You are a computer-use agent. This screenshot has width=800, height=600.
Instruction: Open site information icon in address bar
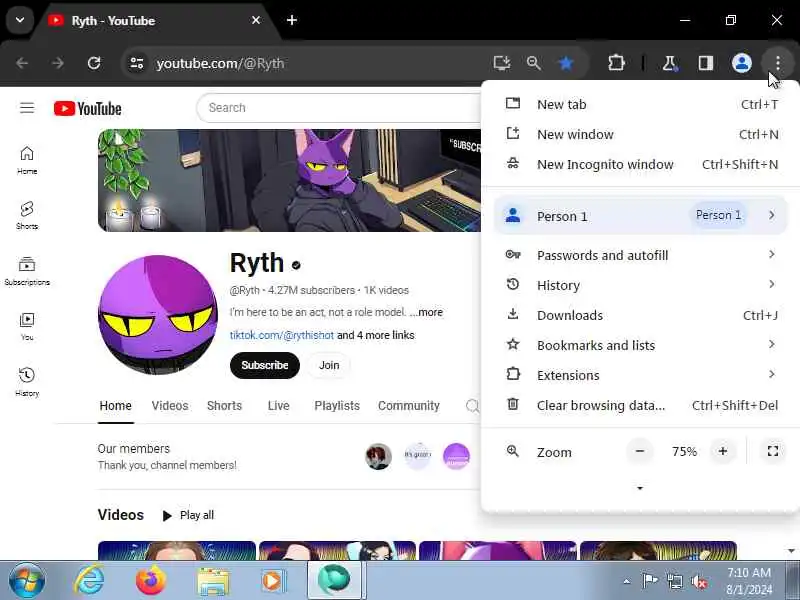coord(137,63)
